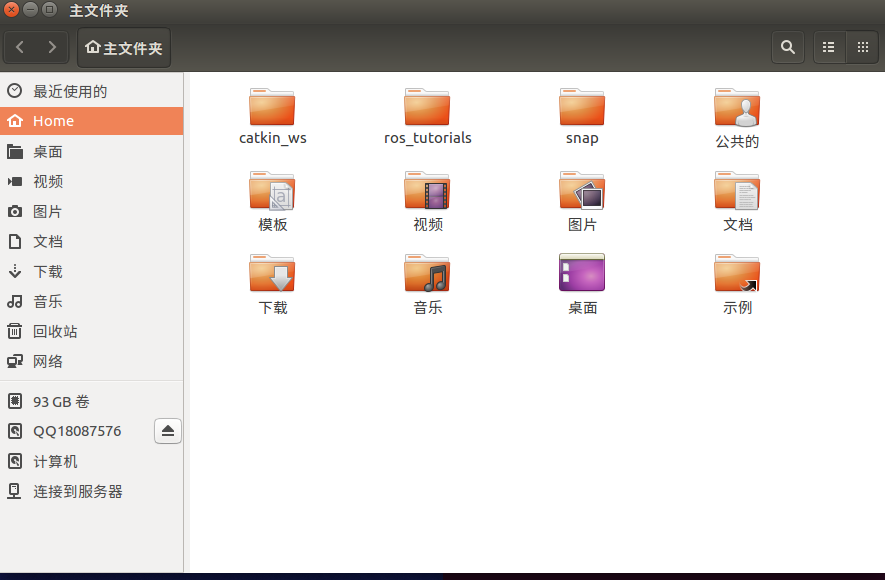Open the 图片 pictures folder icon in the main pane

(x=582, y=191)
